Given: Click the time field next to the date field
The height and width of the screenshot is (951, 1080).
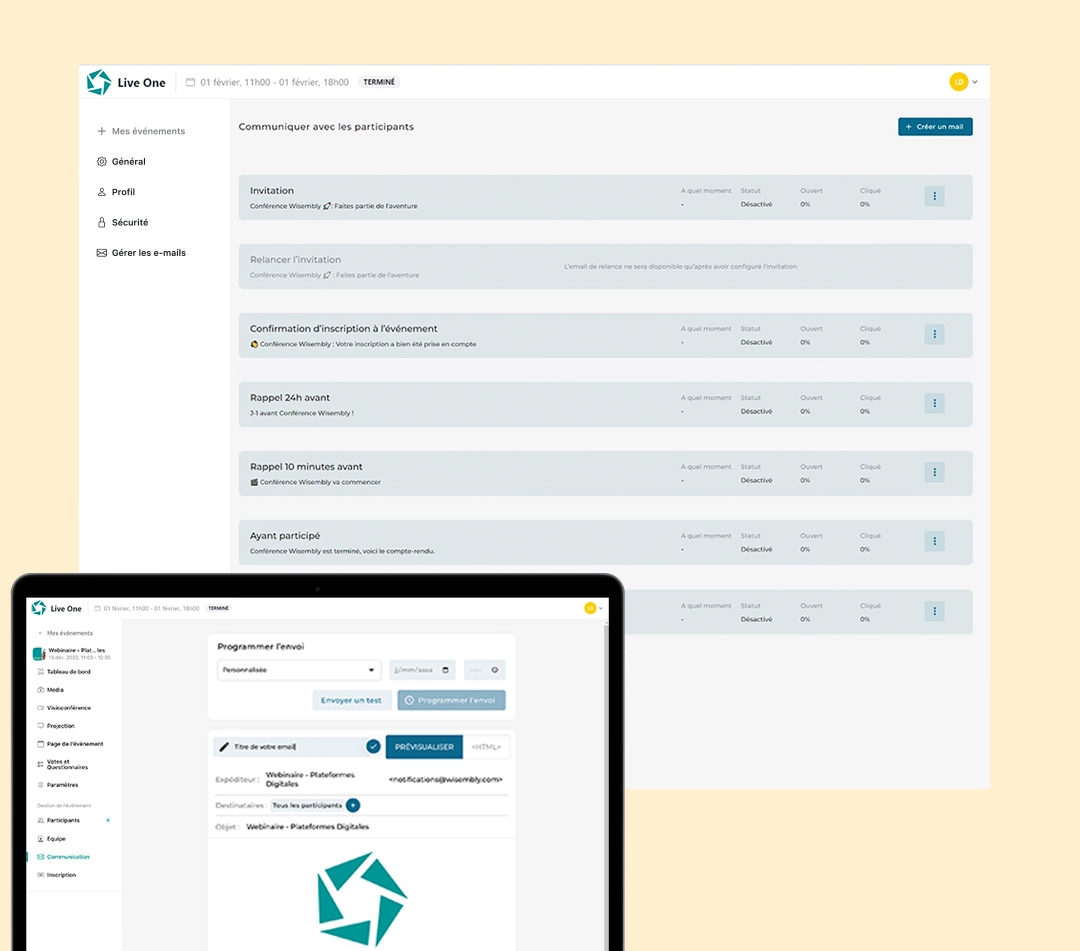Looking at the screenshot, I should pos(484,670).
